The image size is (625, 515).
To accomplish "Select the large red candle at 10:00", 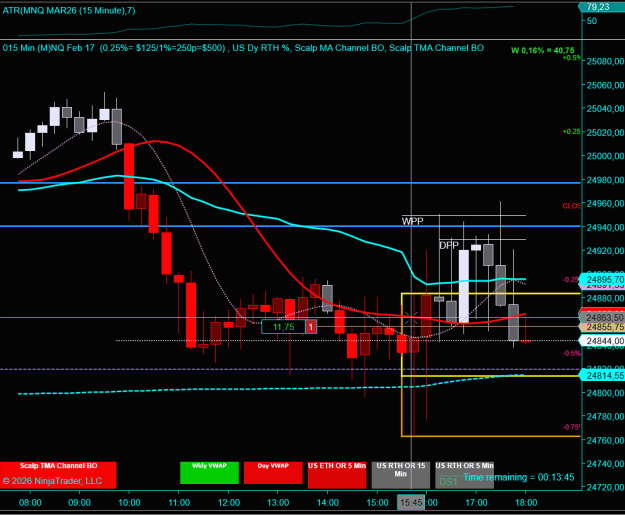I will pos(129,176).
